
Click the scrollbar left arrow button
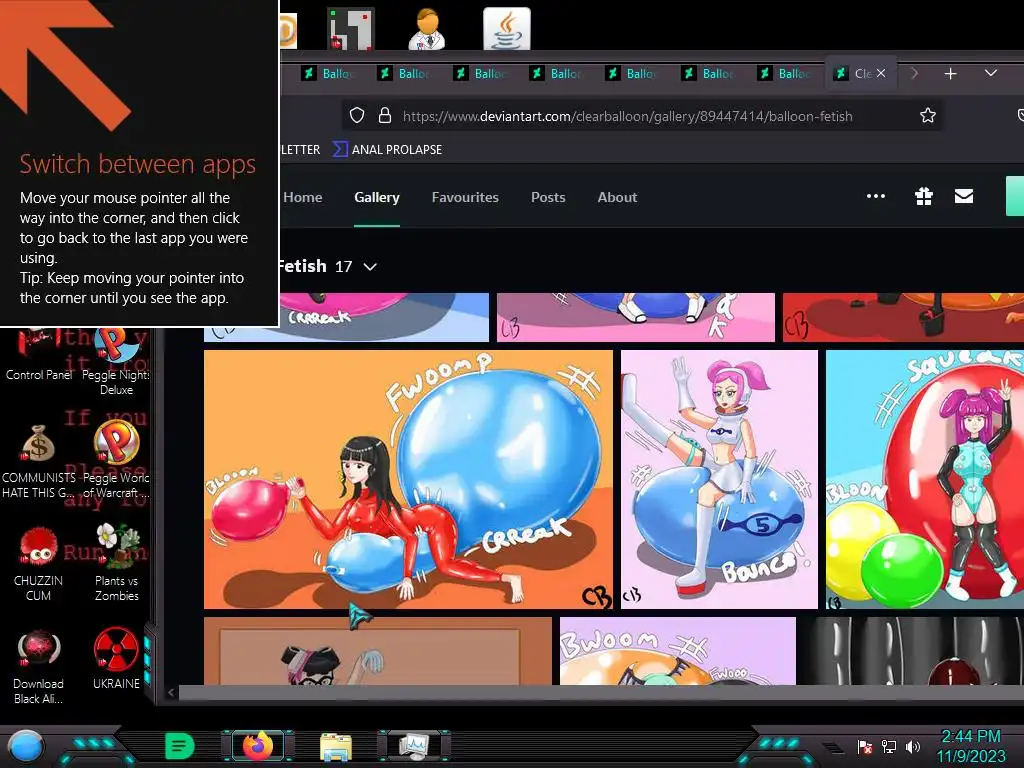(x=171, y=693)
